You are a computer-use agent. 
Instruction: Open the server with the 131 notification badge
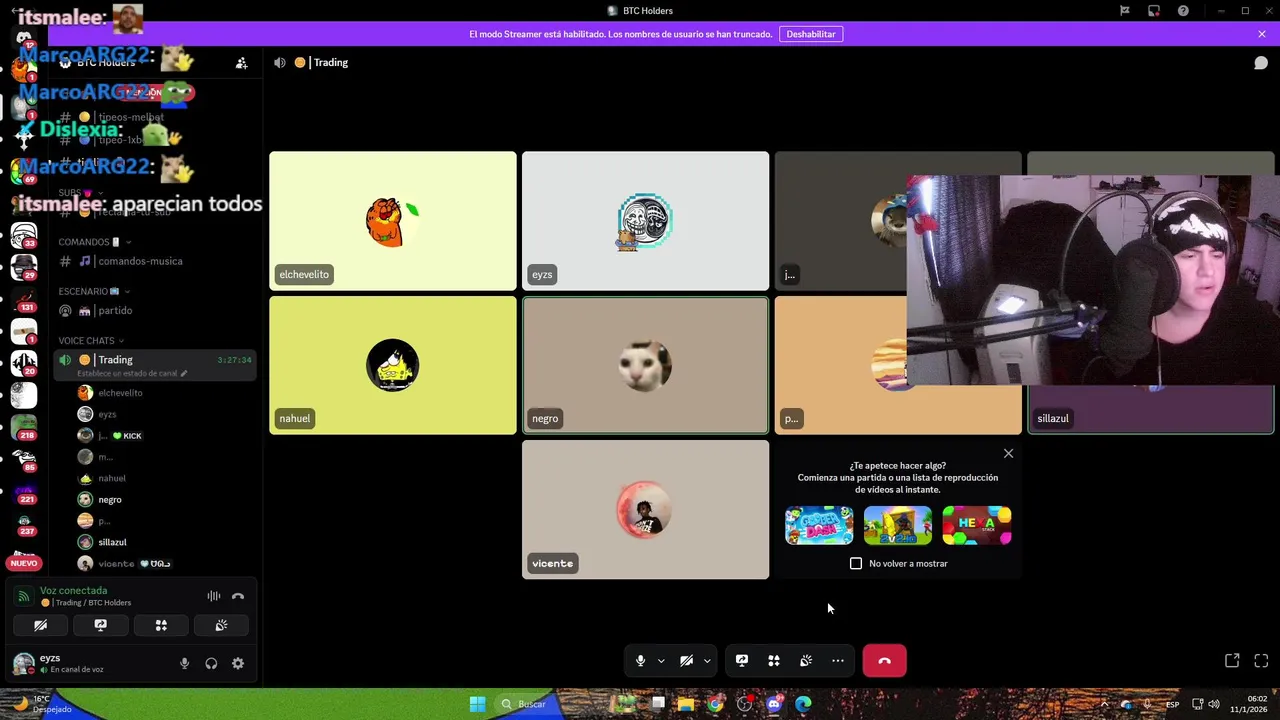click(24, 299)
